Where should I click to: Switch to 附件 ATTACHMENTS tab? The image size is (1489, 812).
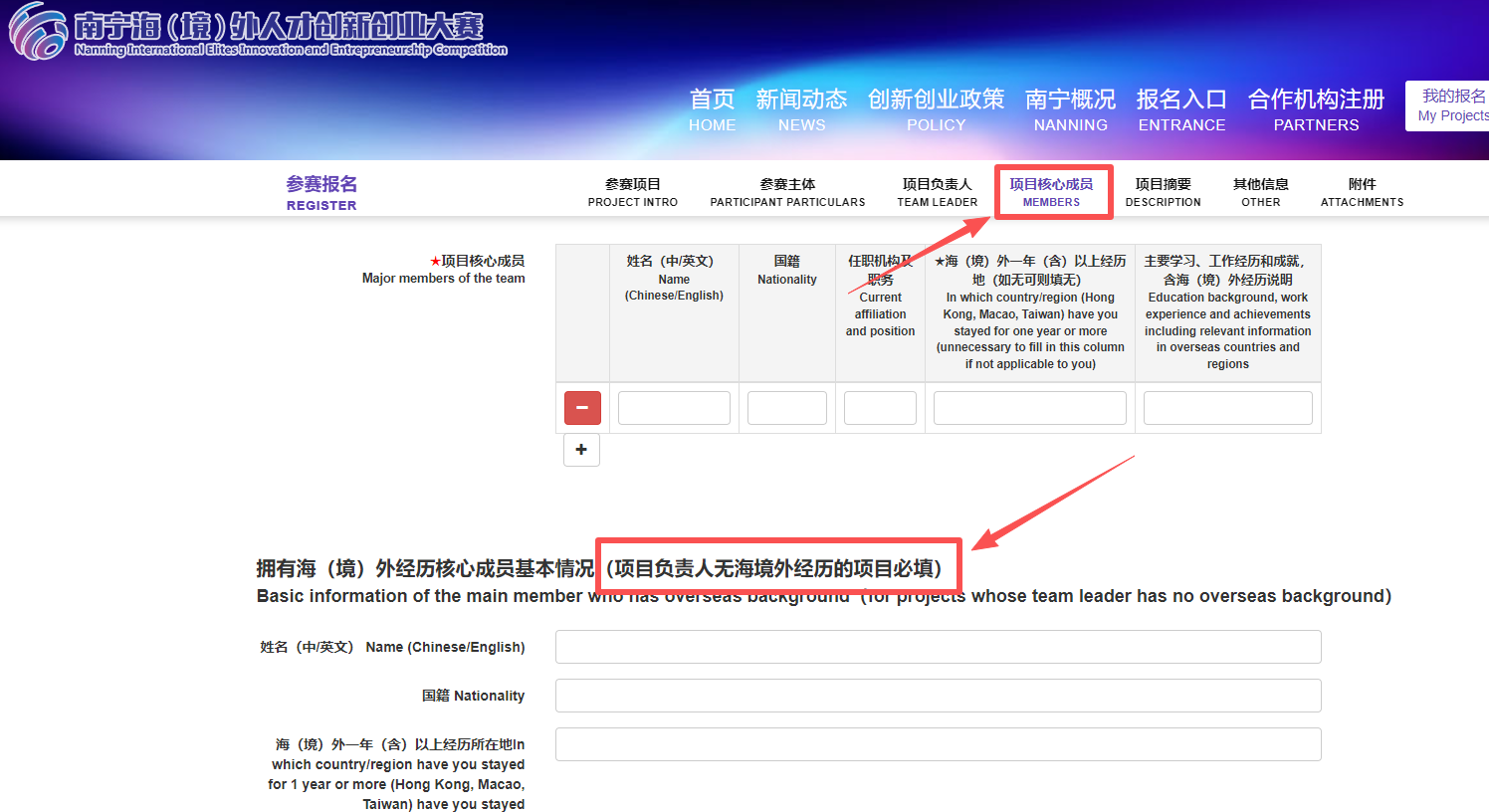(1363, 192)
